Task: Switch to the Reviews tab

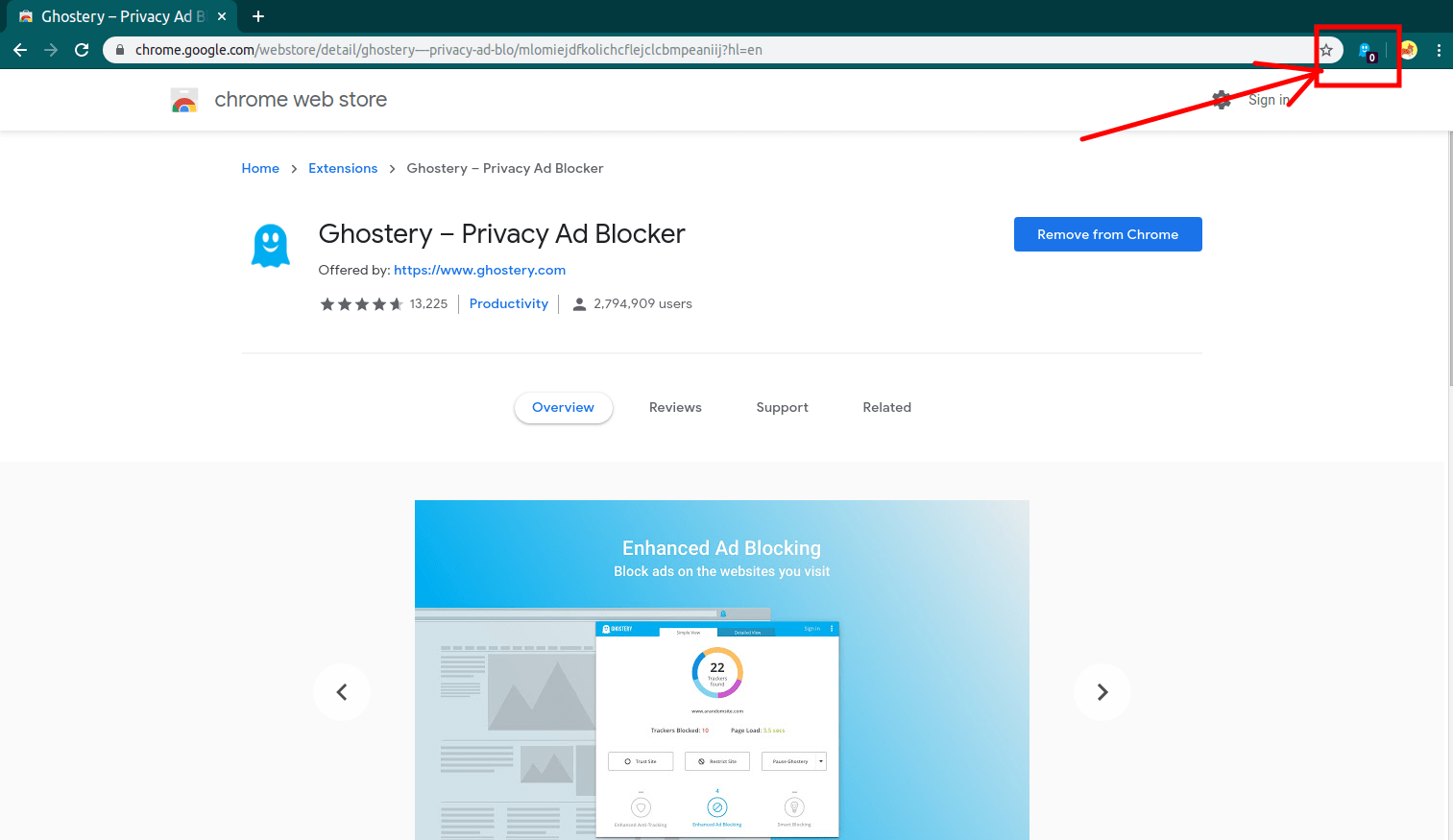Action: tap(675, 407)
